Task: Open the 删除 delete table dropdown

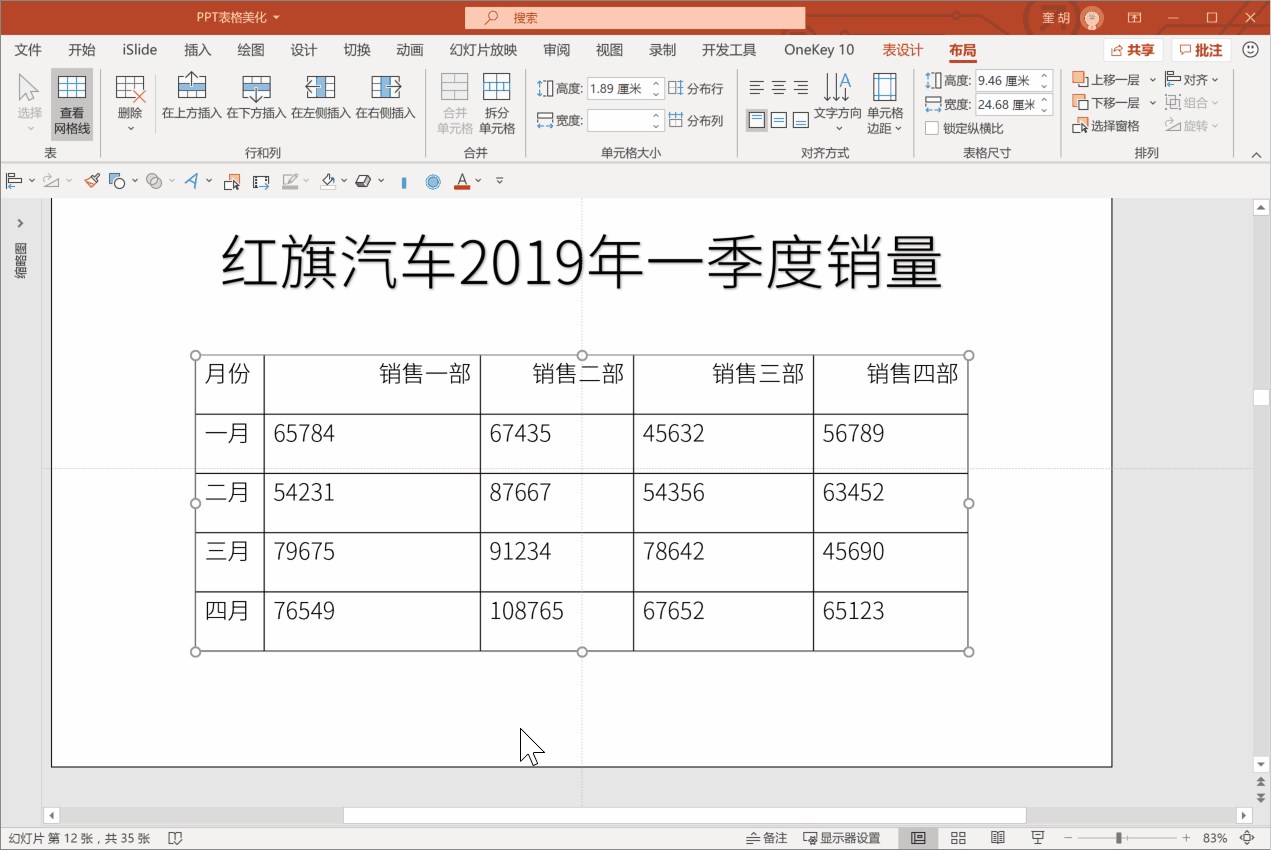Action: click(130, 104)
